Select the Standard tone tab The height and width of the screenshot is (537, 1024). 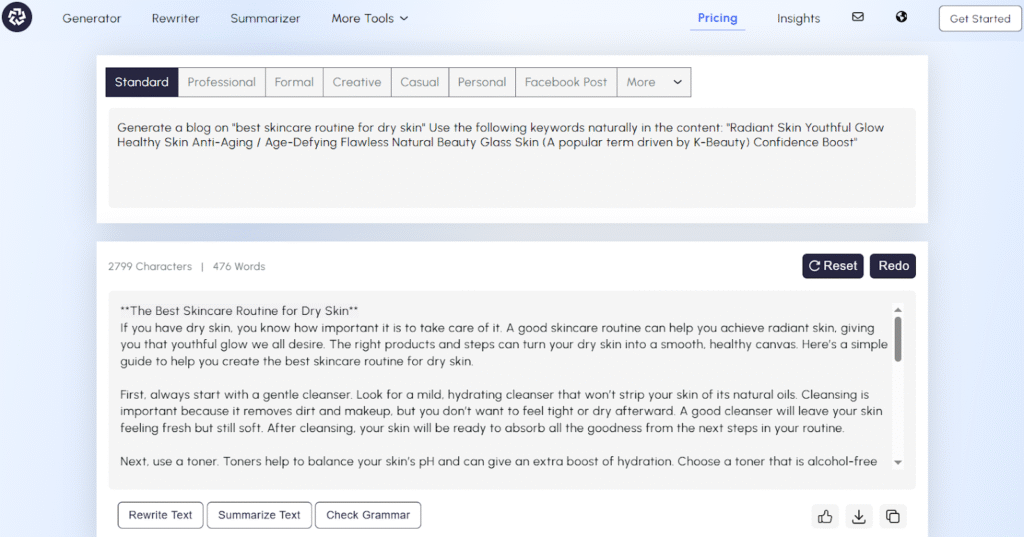coord(142,82)
